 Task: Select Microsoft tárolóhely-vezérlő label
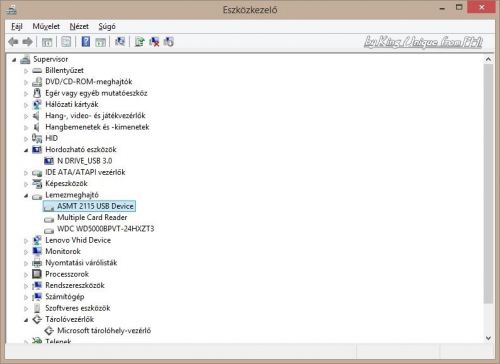pyautogui.click(x=104, y=330)
